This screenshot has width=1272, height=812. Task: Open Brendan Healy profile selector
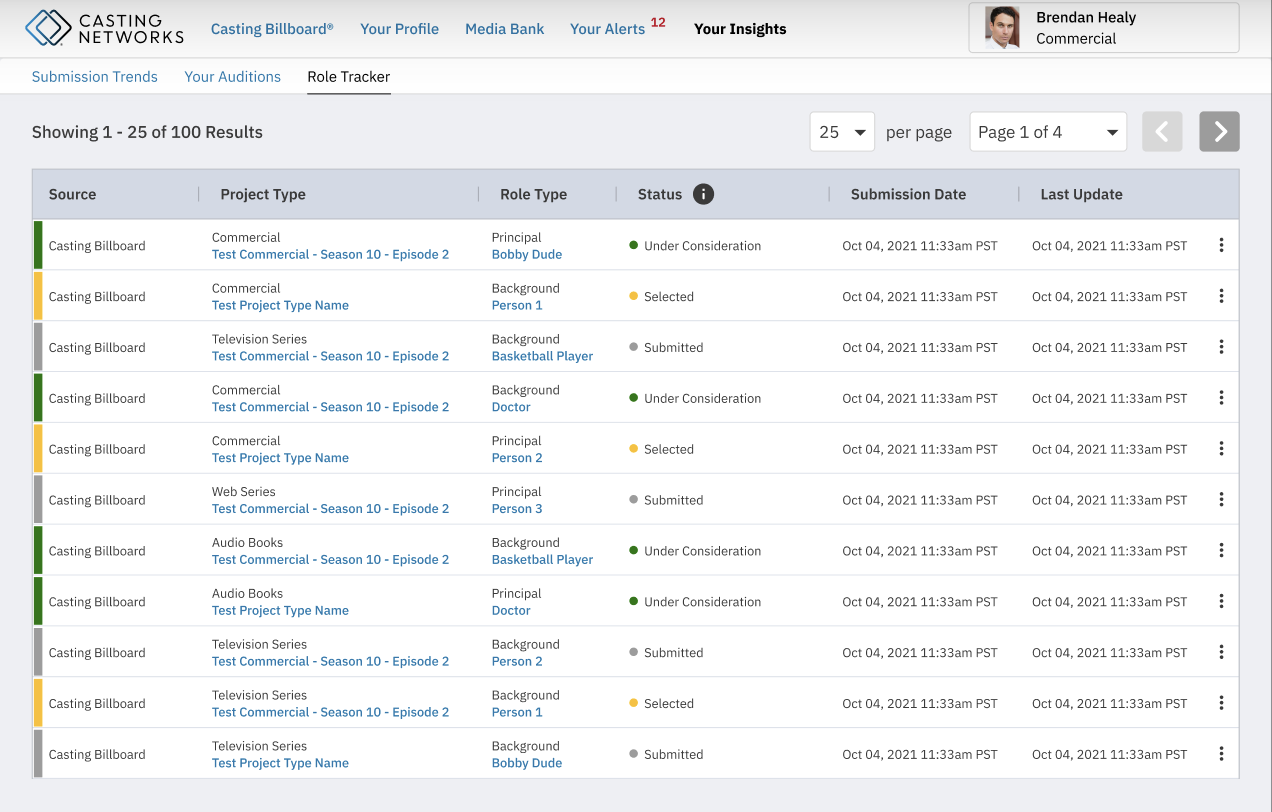pos(1103,28)
